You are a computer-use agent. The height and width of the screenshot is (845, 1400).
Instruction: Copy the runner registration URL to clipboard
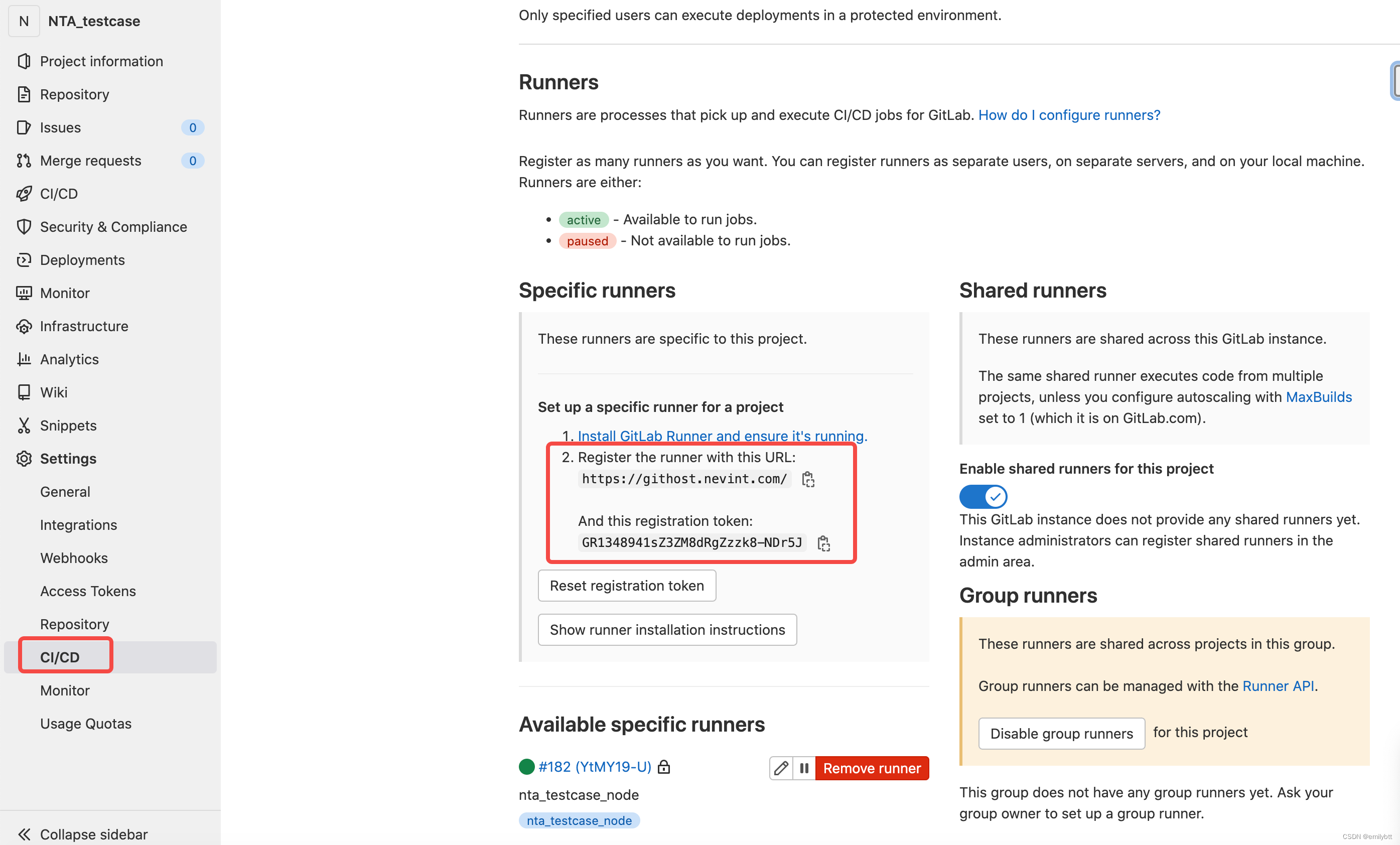[x=808, y=479]
